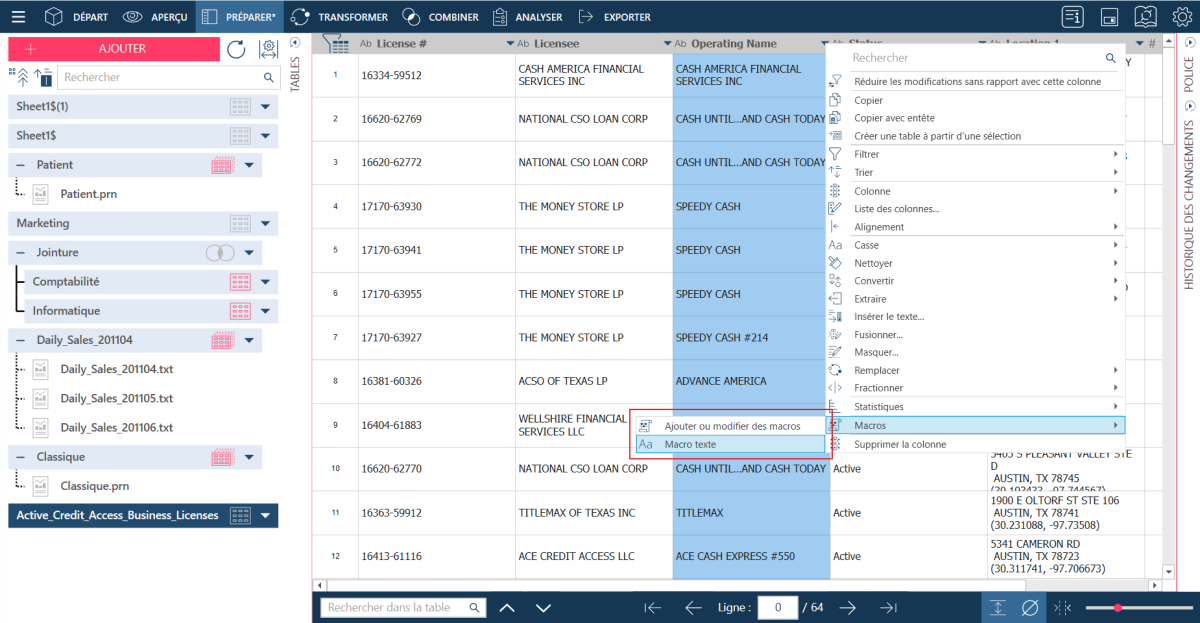
Task: Go to the Départ tab
Action: tap(77, 17)
